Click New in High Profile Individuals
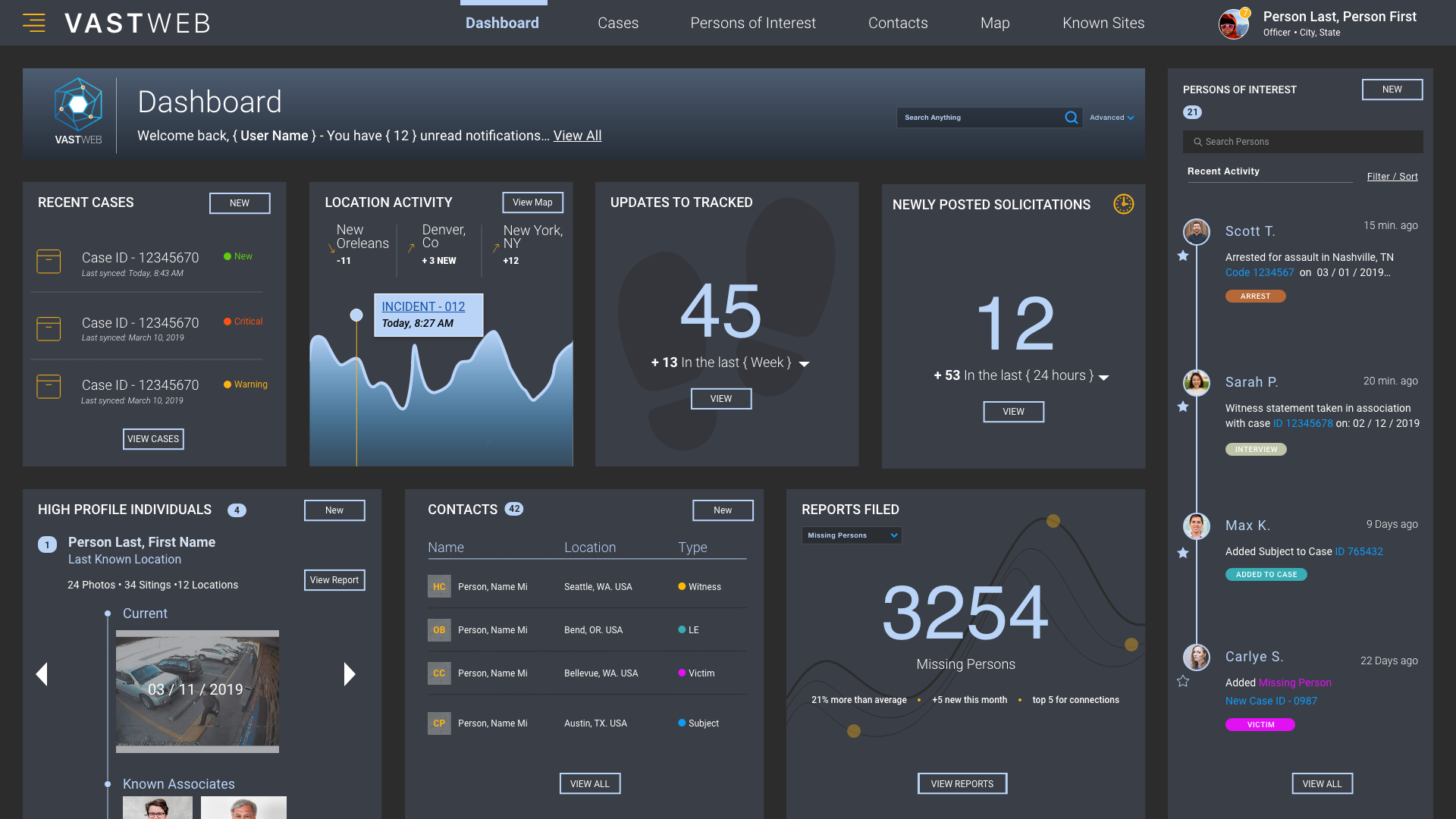Screen dimensions: 1456x819 coord(334,510)
